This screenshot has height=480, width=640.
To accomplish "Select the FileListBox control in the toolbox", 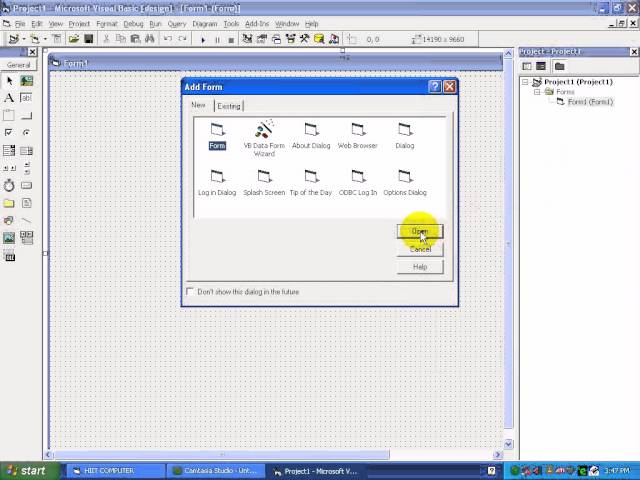I will click(x=27, y=203).
